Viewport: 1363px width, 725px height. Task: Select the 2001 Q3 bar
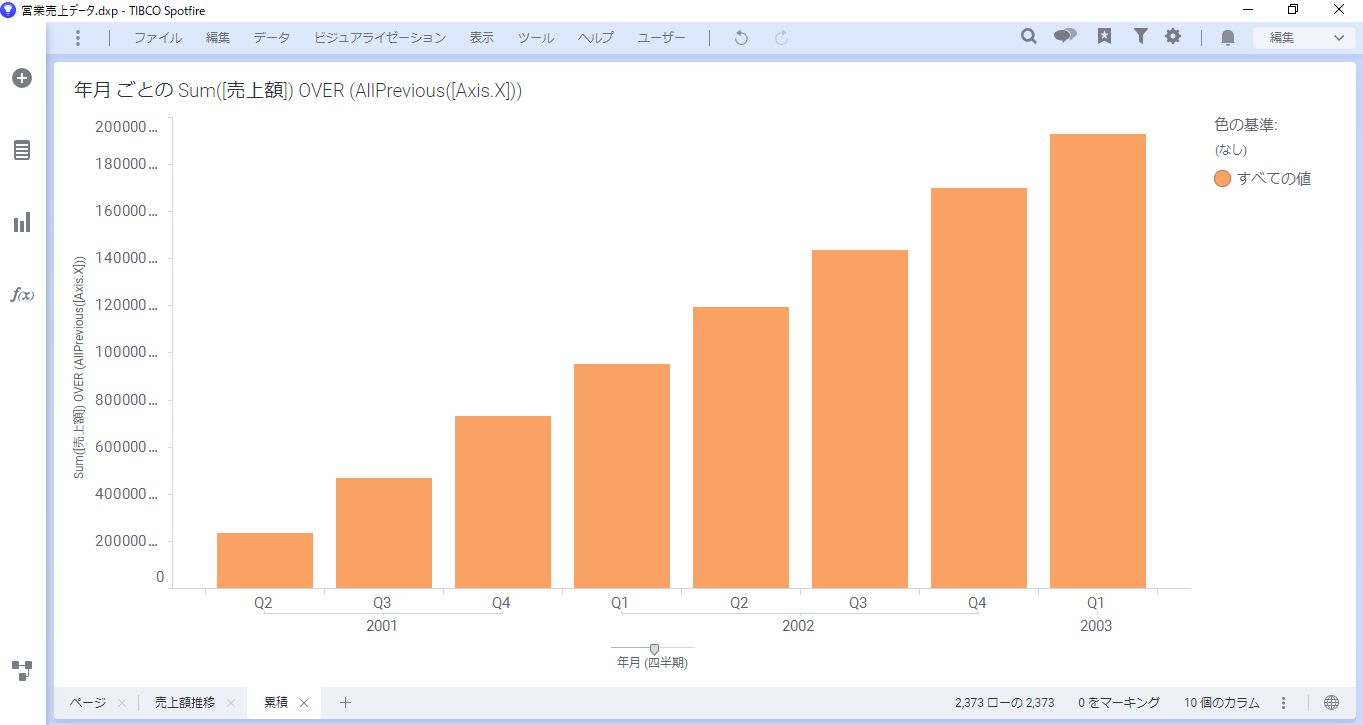pos(384,533)
